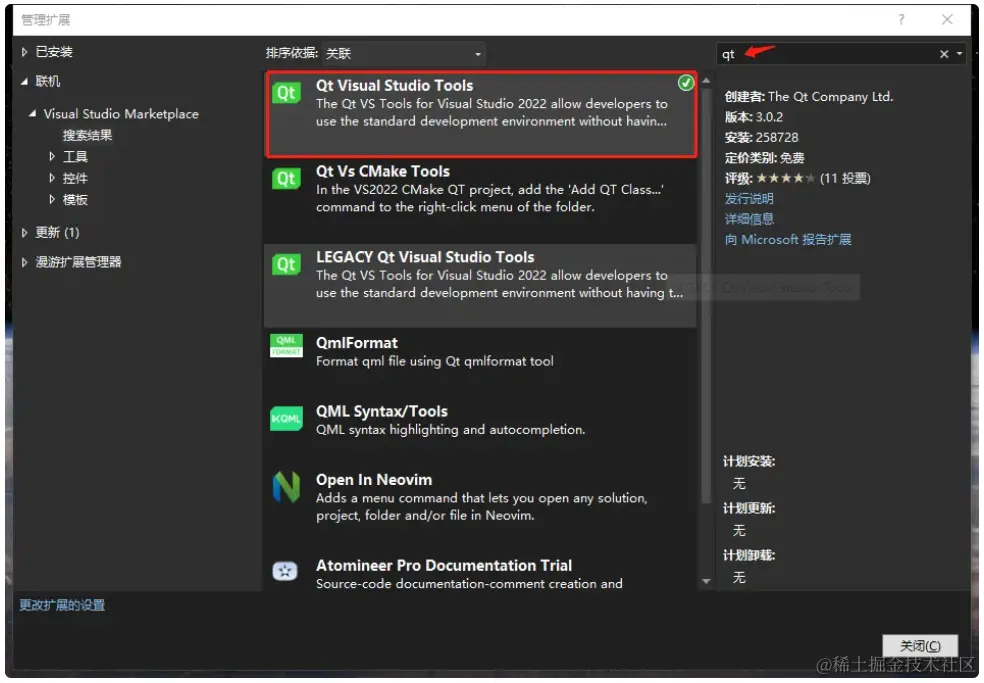Screen dimensions: 984x683
Task: Expand the 漫游扩展管理器 node
Action: (x=24, y=262)
